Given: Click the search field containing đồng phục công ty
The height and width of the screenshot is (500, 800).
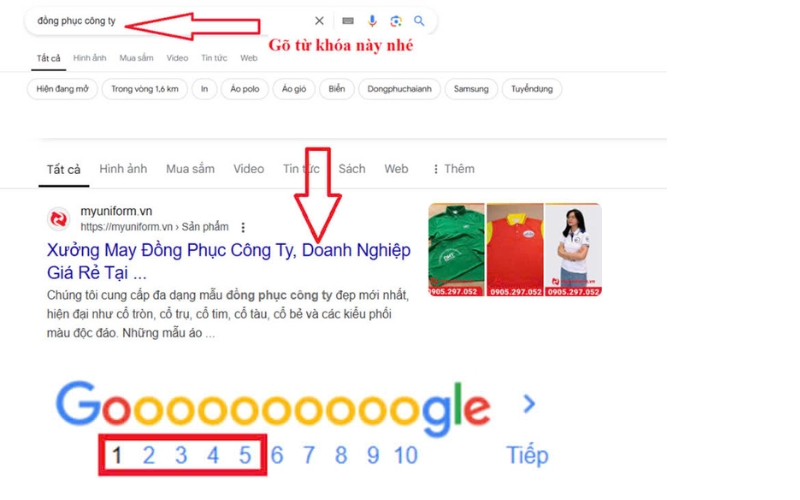Looking at the screenshot, I should [168, 21].
